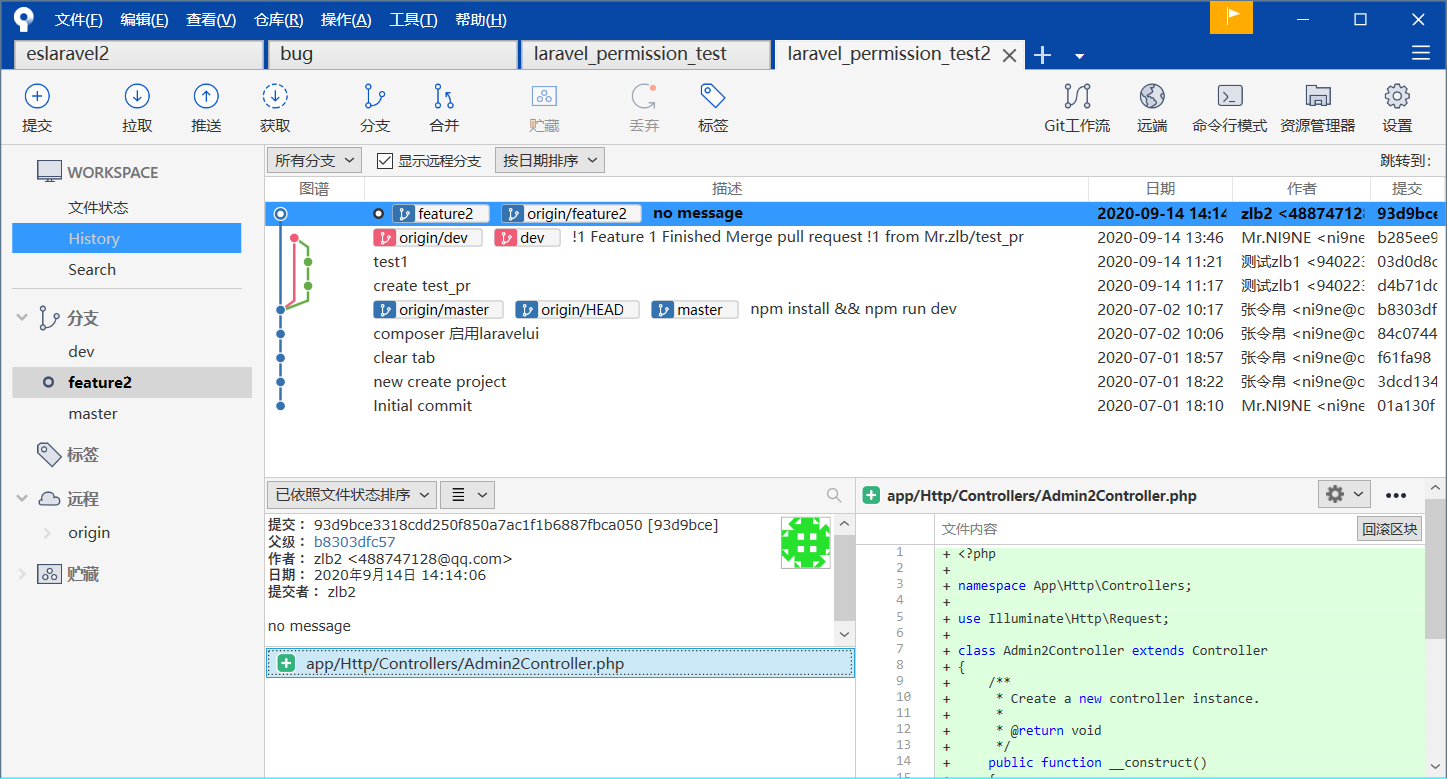Open the 标签 (Tag) tool
The width and height of the screenshot is (1447, 779).
[x=713, y=97]
